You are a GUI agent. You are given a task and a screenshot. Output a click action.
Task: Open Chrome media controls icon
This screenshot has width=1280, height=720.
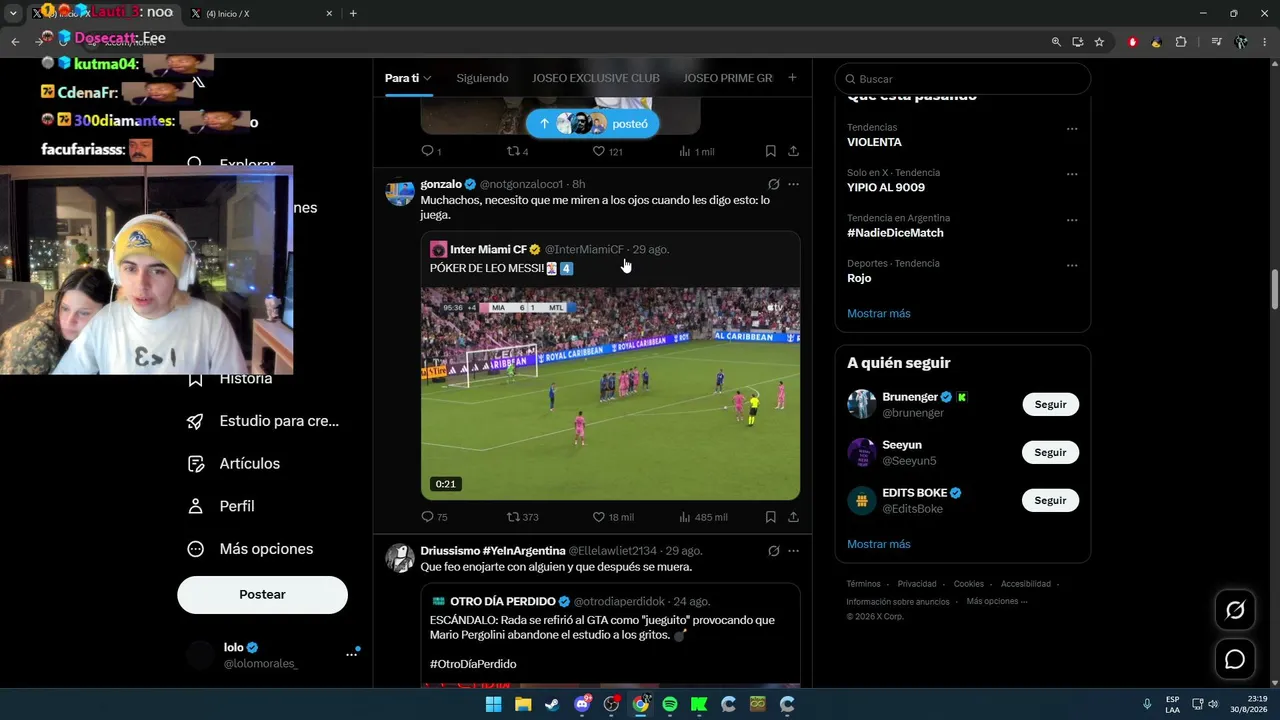(x=1216, y=42)
